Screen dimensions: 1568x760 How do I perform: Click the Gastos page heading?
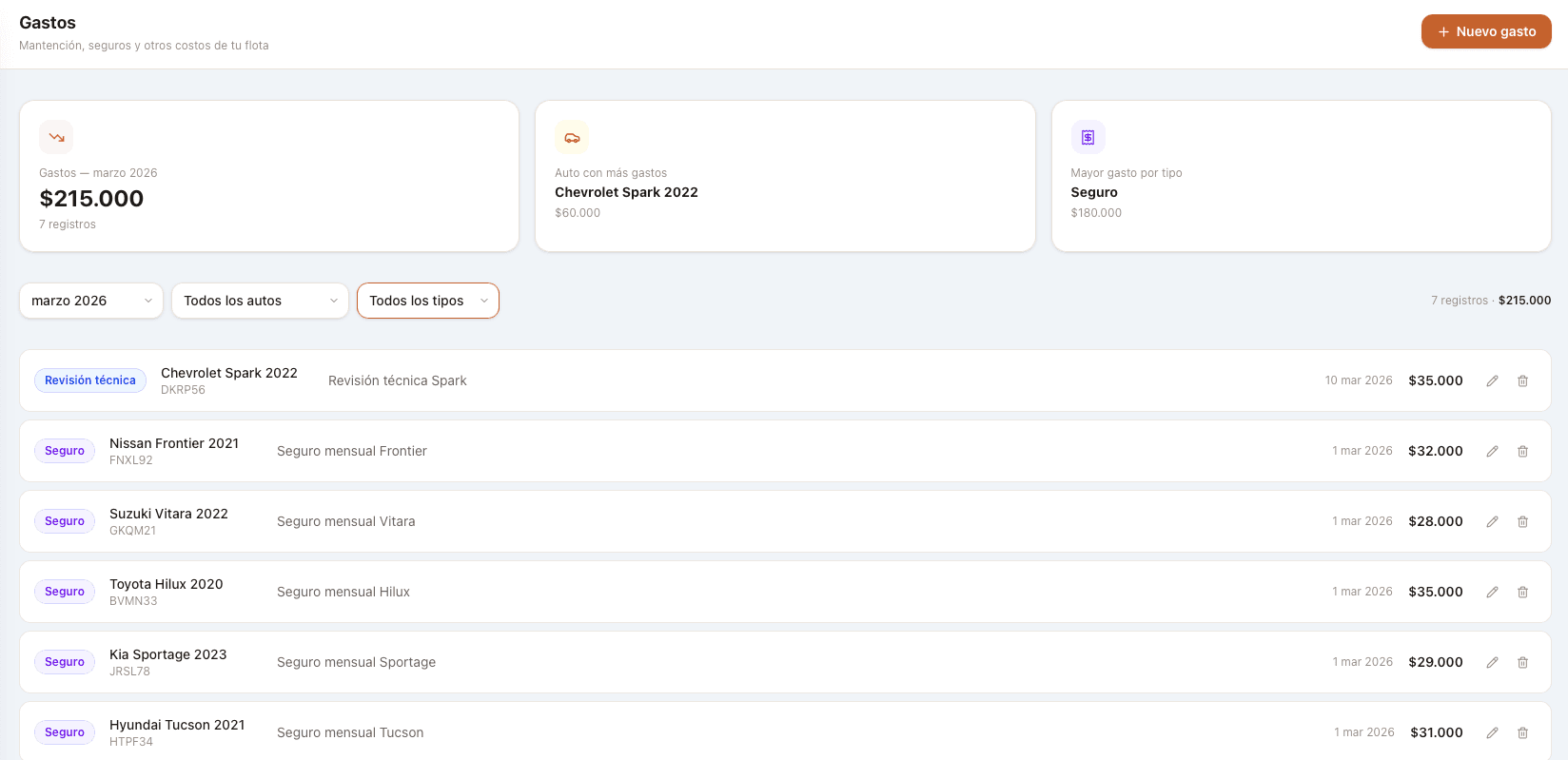click(48, 23)
